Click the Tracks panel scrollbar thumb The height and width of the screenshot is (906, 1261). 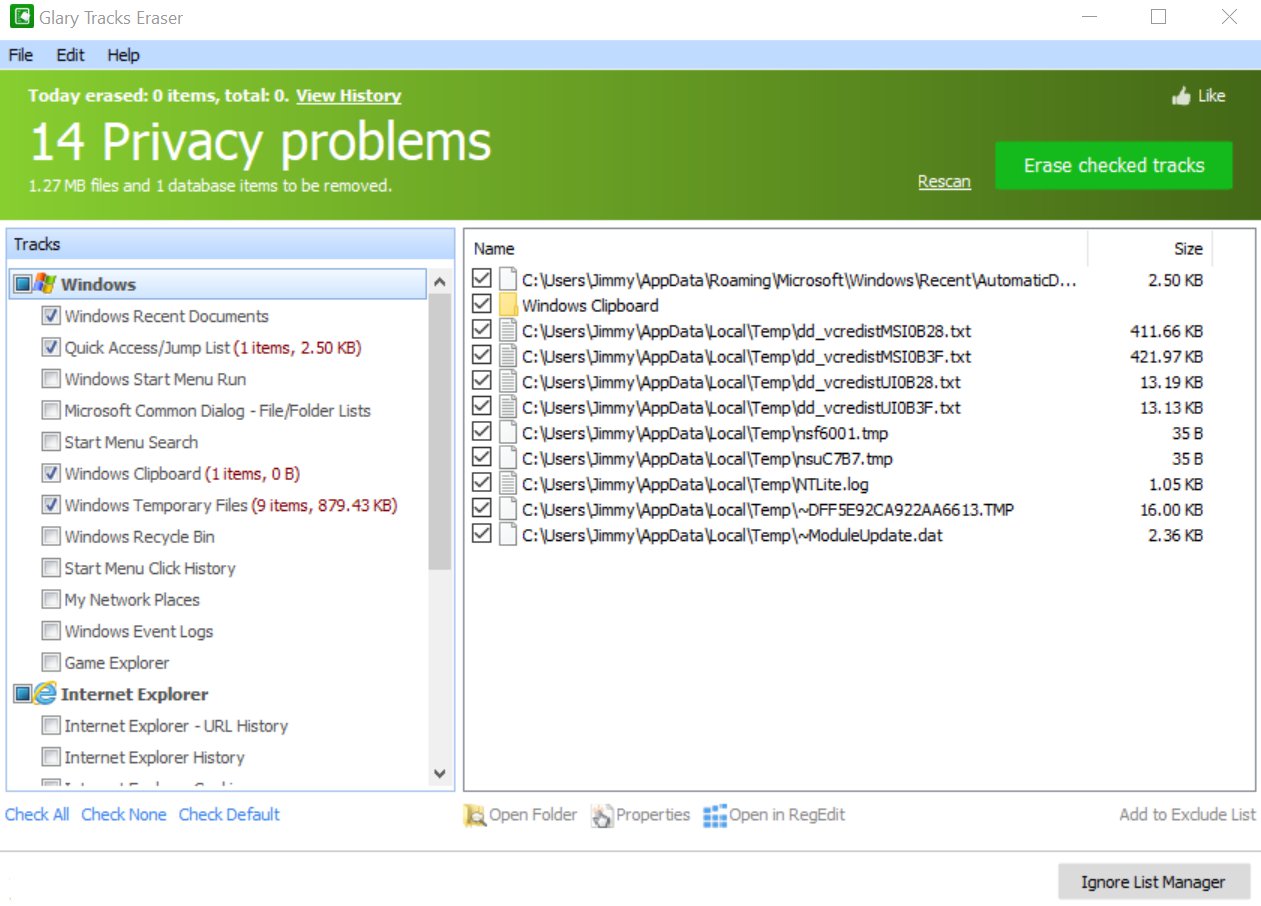point(440,433)
